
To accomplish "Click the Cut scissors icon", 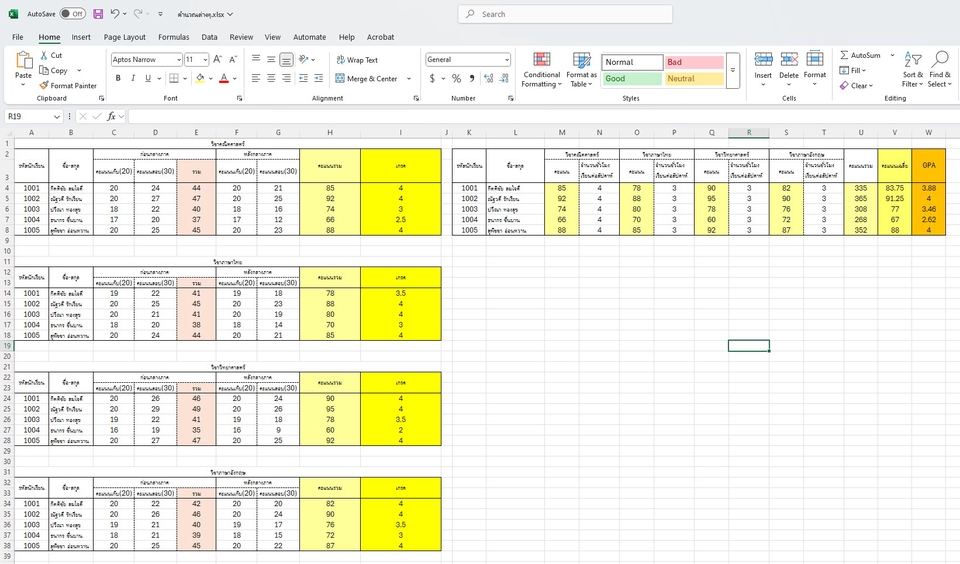I will pos(44,55).
